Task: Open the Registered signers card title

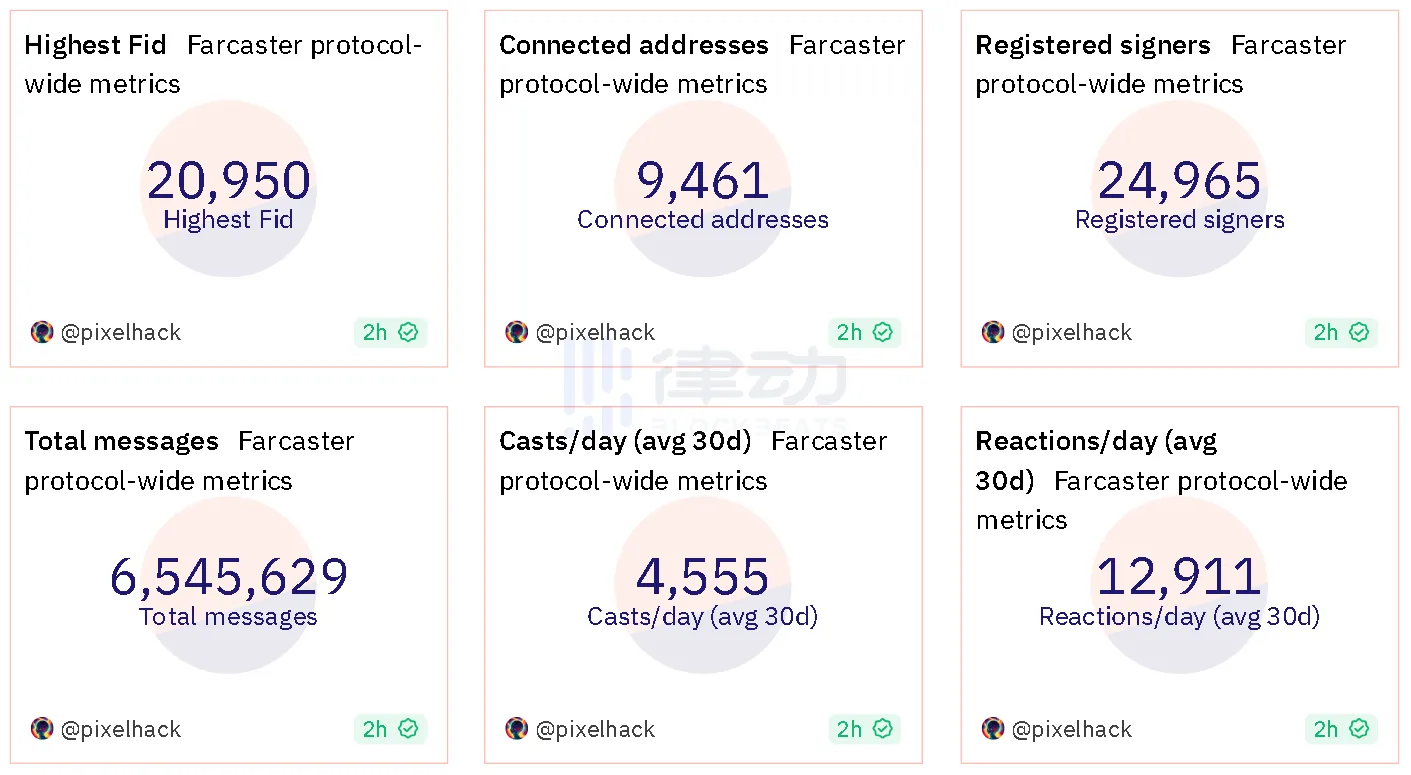Action: tap(1092, 45)
